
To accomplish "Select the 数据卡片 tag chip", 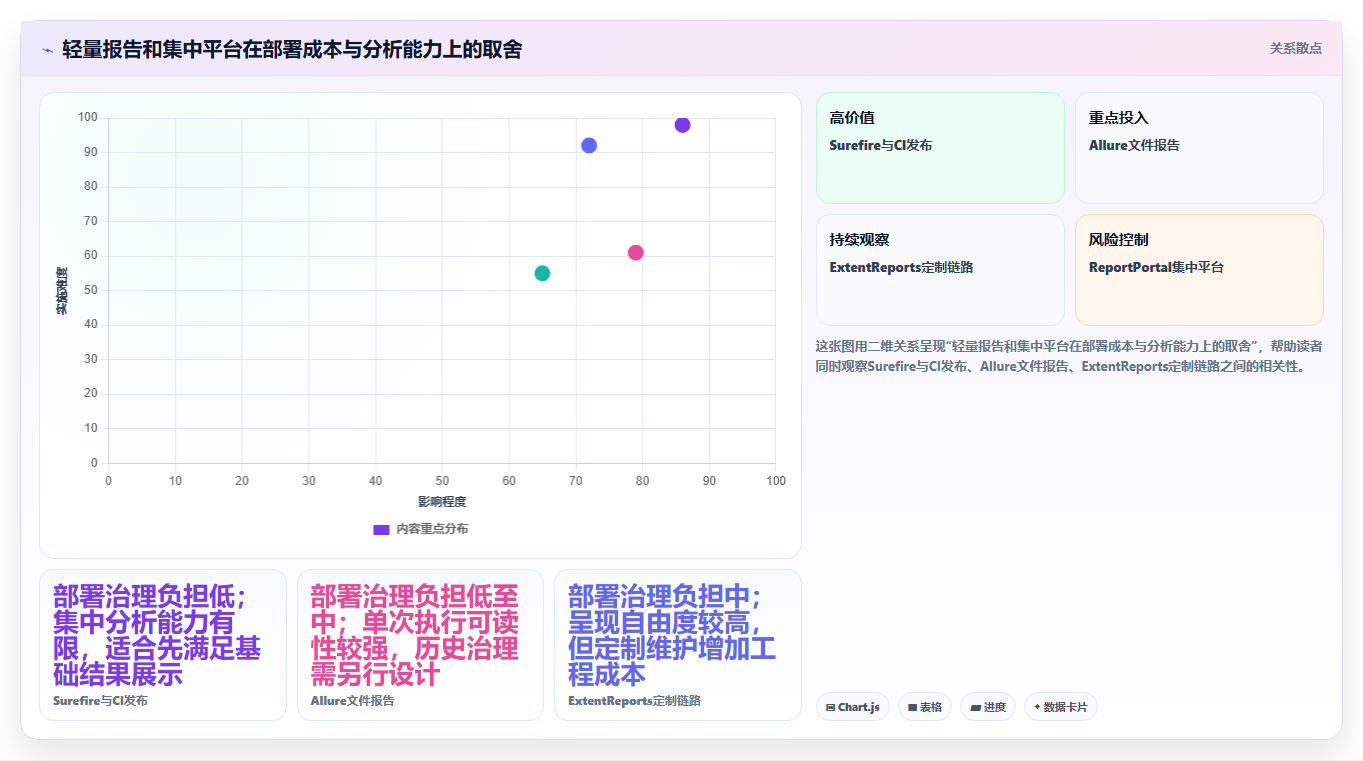I will (1061, 707).
